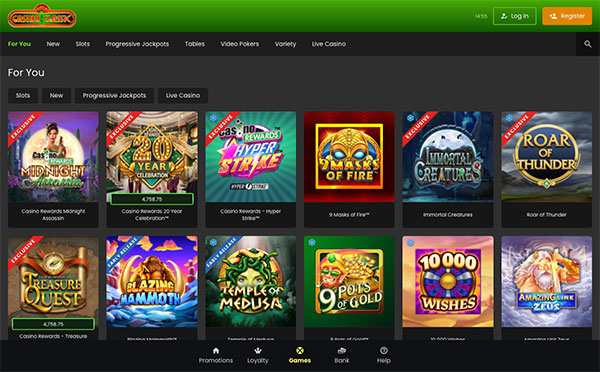This screenshot has width=600, height=372.
Task: Switch to the New navigation tab
Action: (x=53, y=44)
